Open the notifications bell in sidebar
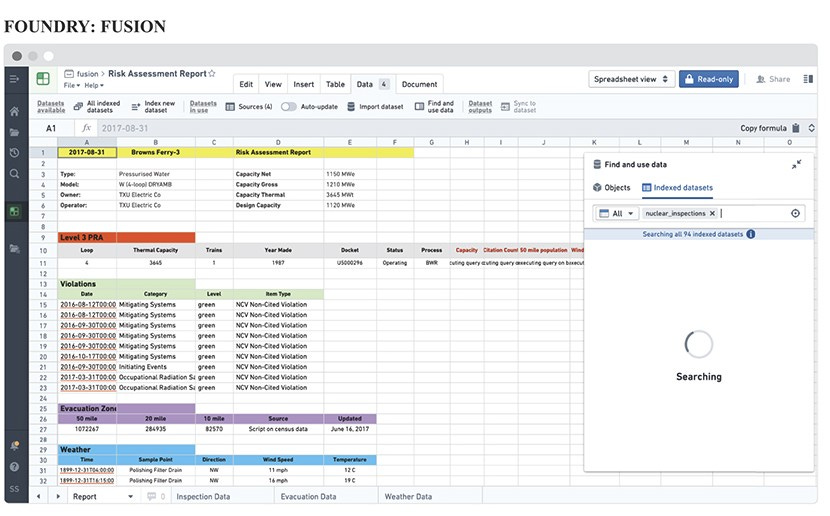This screenshot has height=516, width=830. coord(14,446)
